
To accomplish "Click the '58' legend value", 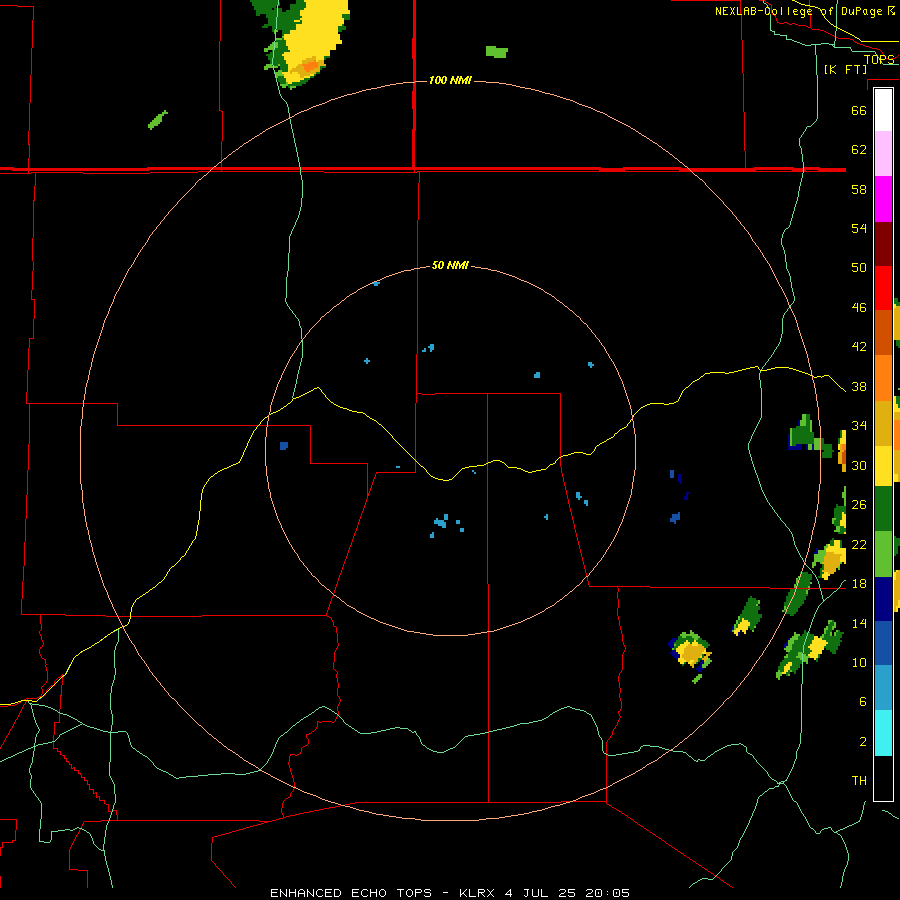I will (859, 189).
